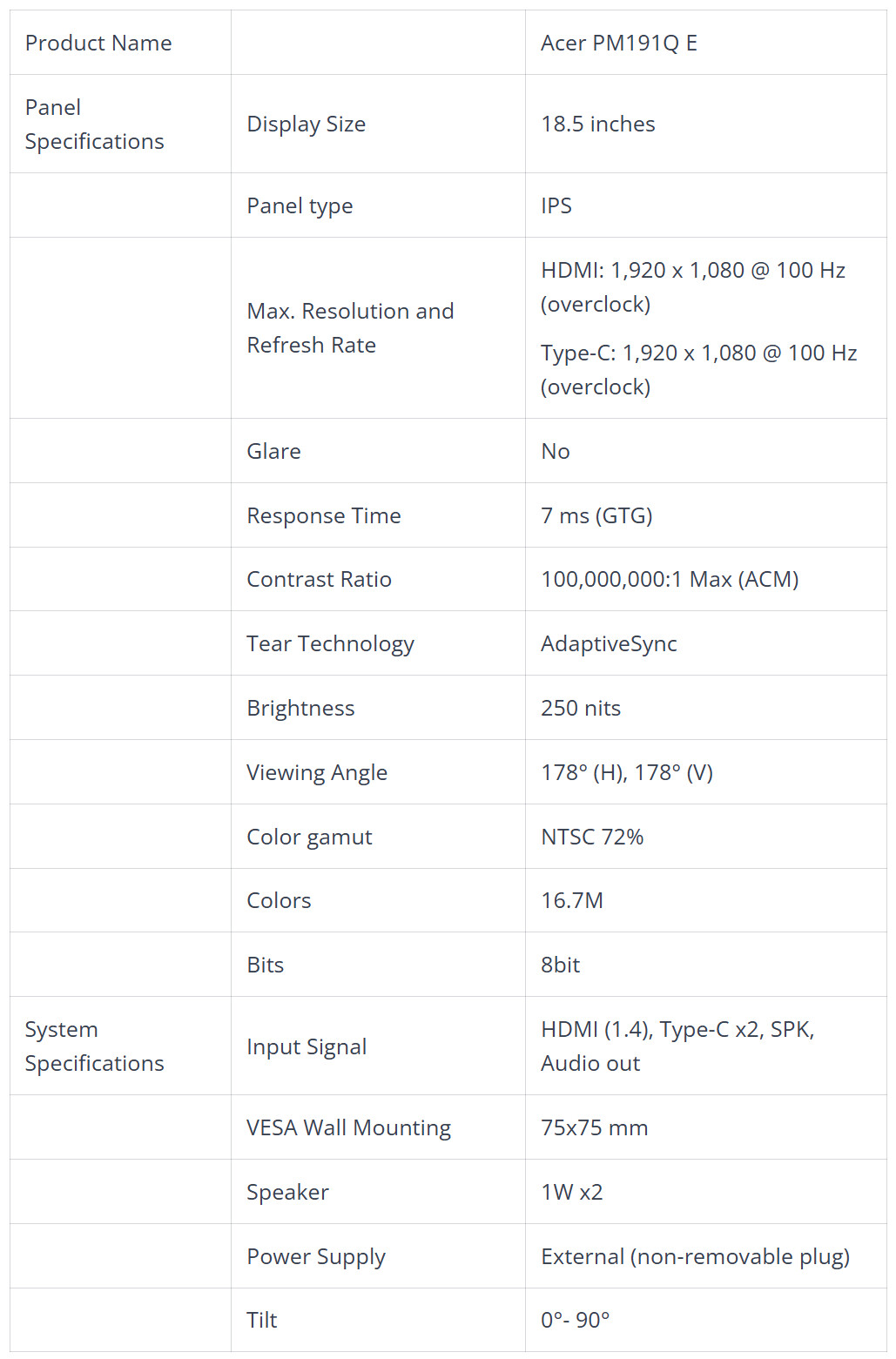896x1359 pixels.
Task: Click the Type-C 1,920 x 1,080 resolution text
Action: (699, 369)
